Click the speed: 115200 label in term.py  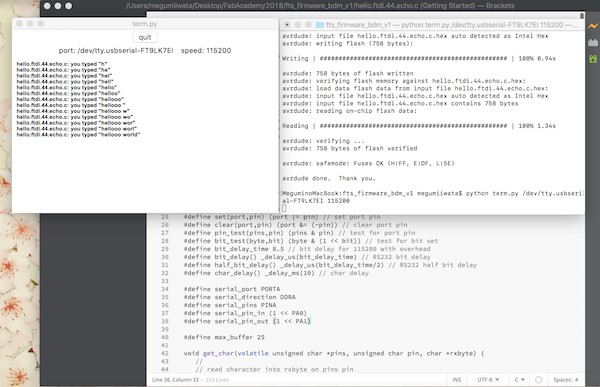[x=206, y=51]
